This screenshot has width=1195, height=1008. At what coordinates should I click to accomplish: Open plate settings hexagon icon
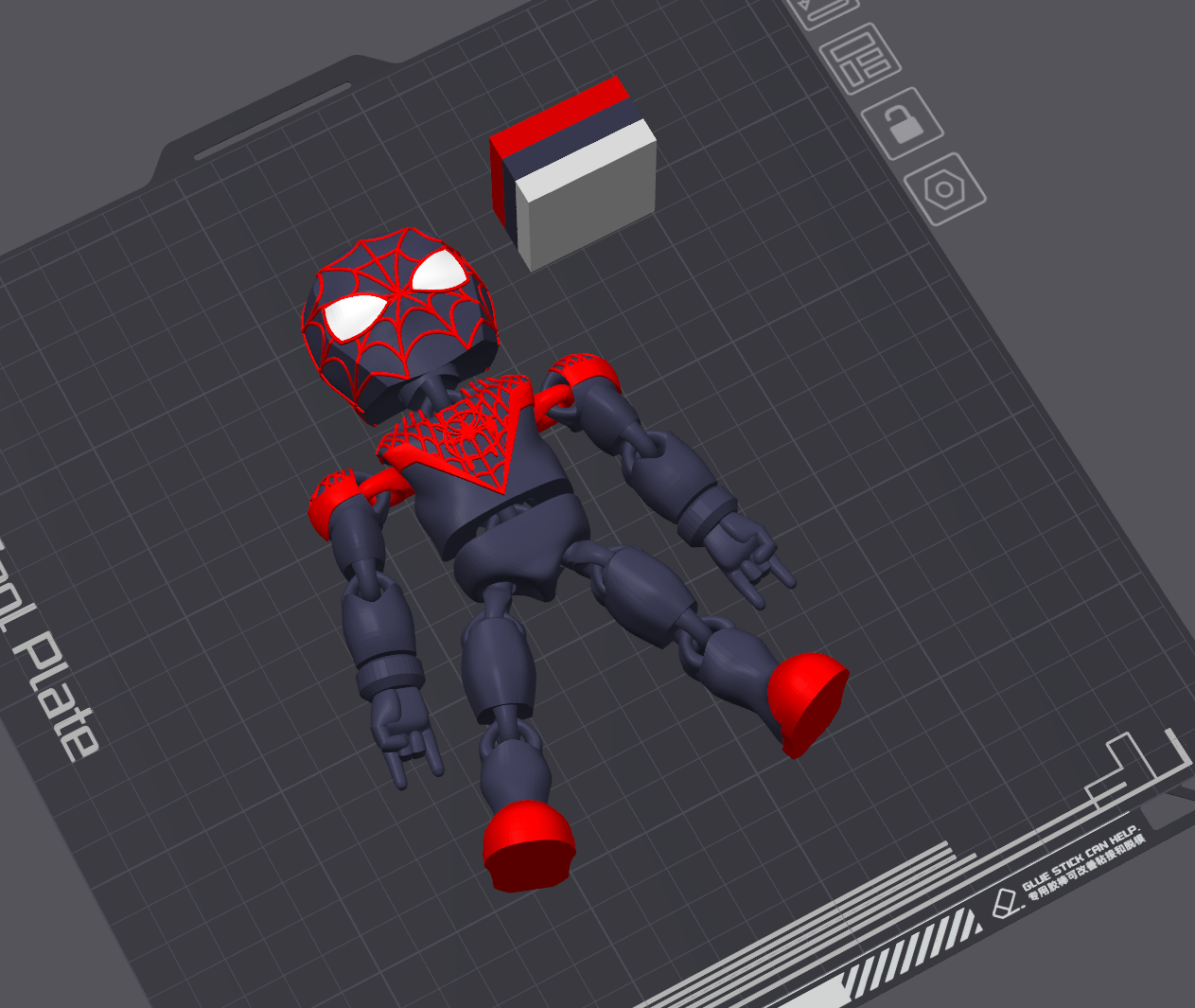[944, 189]
